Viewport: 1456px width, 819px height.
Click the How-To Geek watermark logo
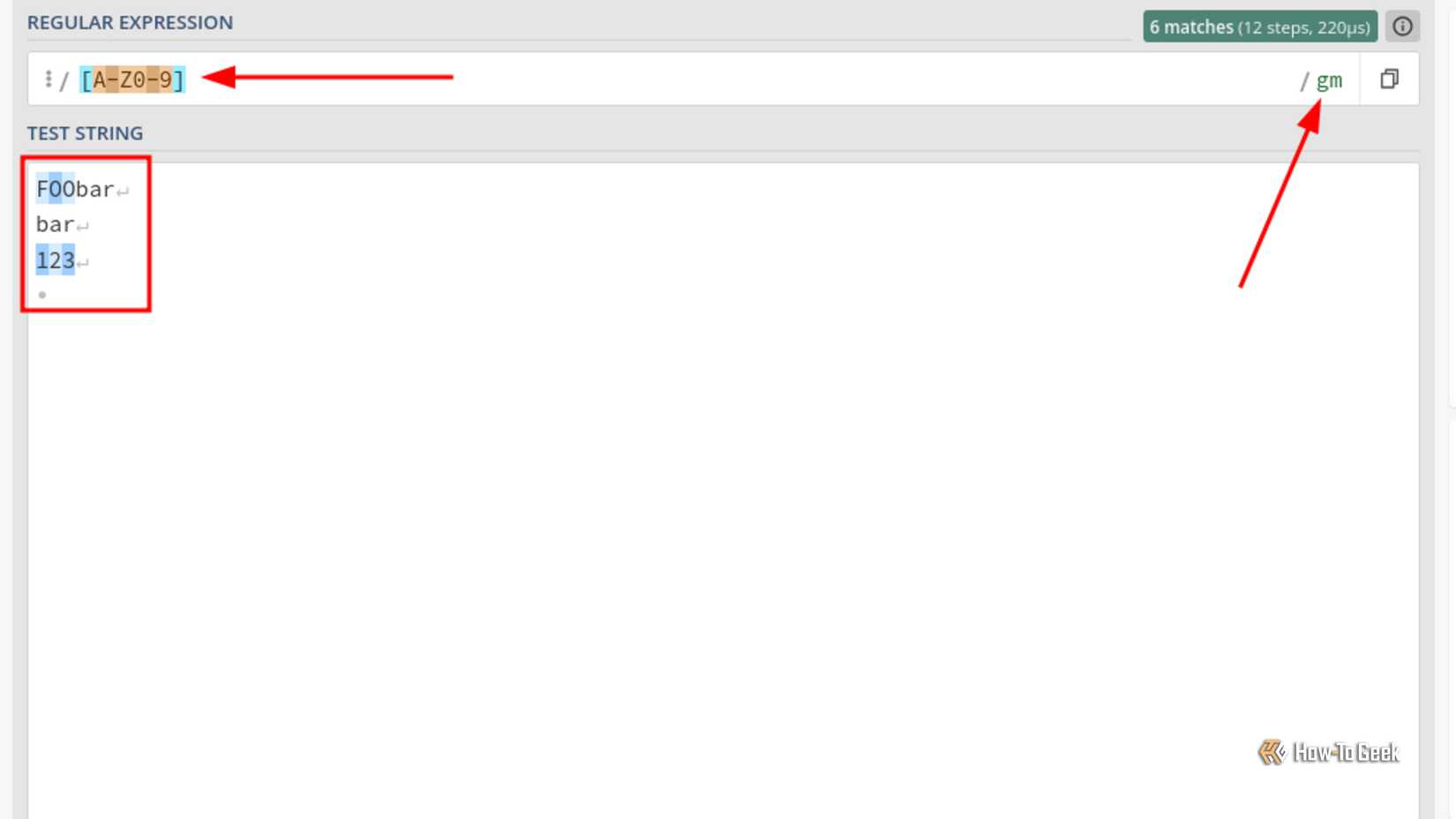(x=1329, y=752)
